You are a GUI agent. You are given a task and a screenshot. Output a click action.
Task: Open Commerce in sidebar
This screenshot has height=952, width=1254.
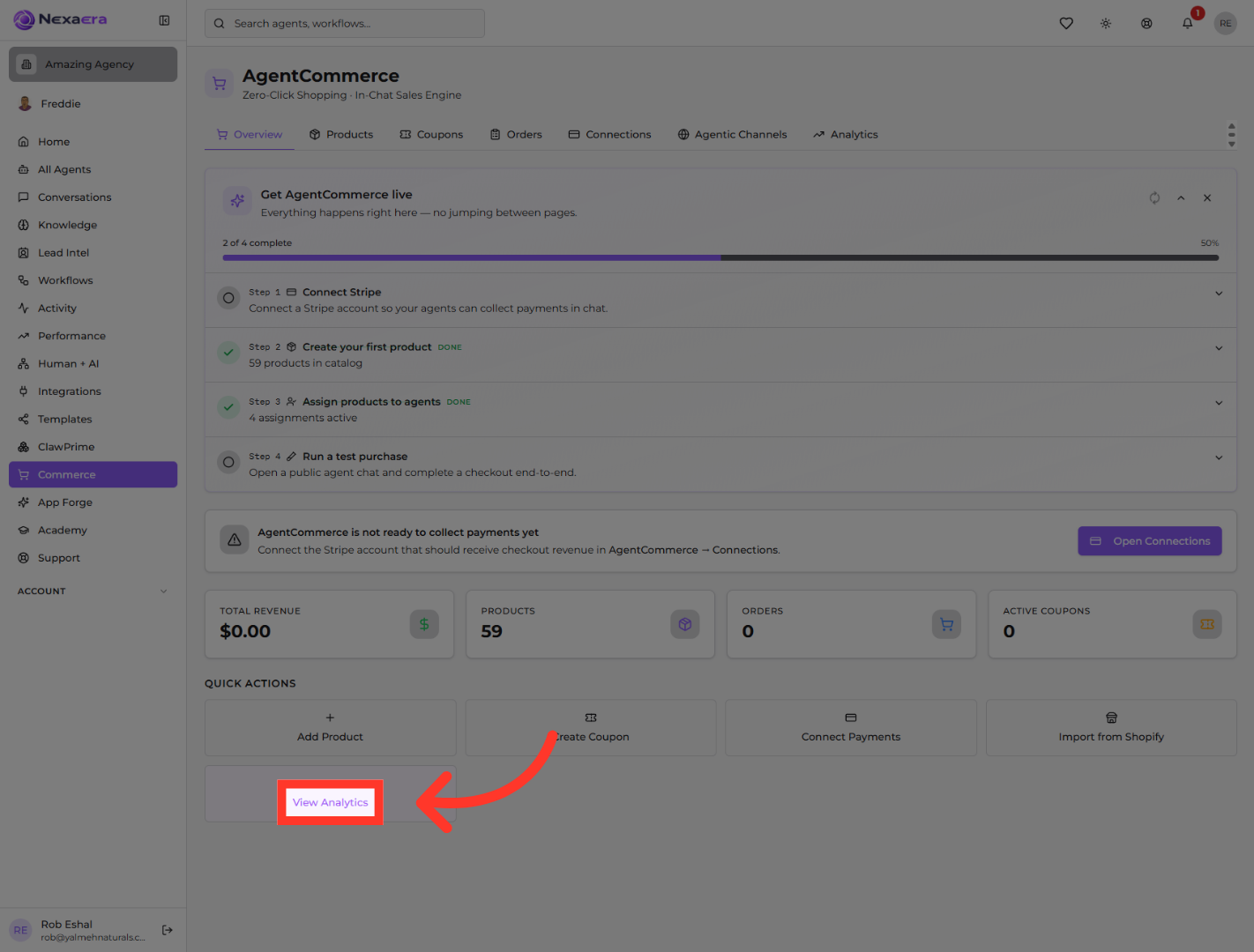93,474
